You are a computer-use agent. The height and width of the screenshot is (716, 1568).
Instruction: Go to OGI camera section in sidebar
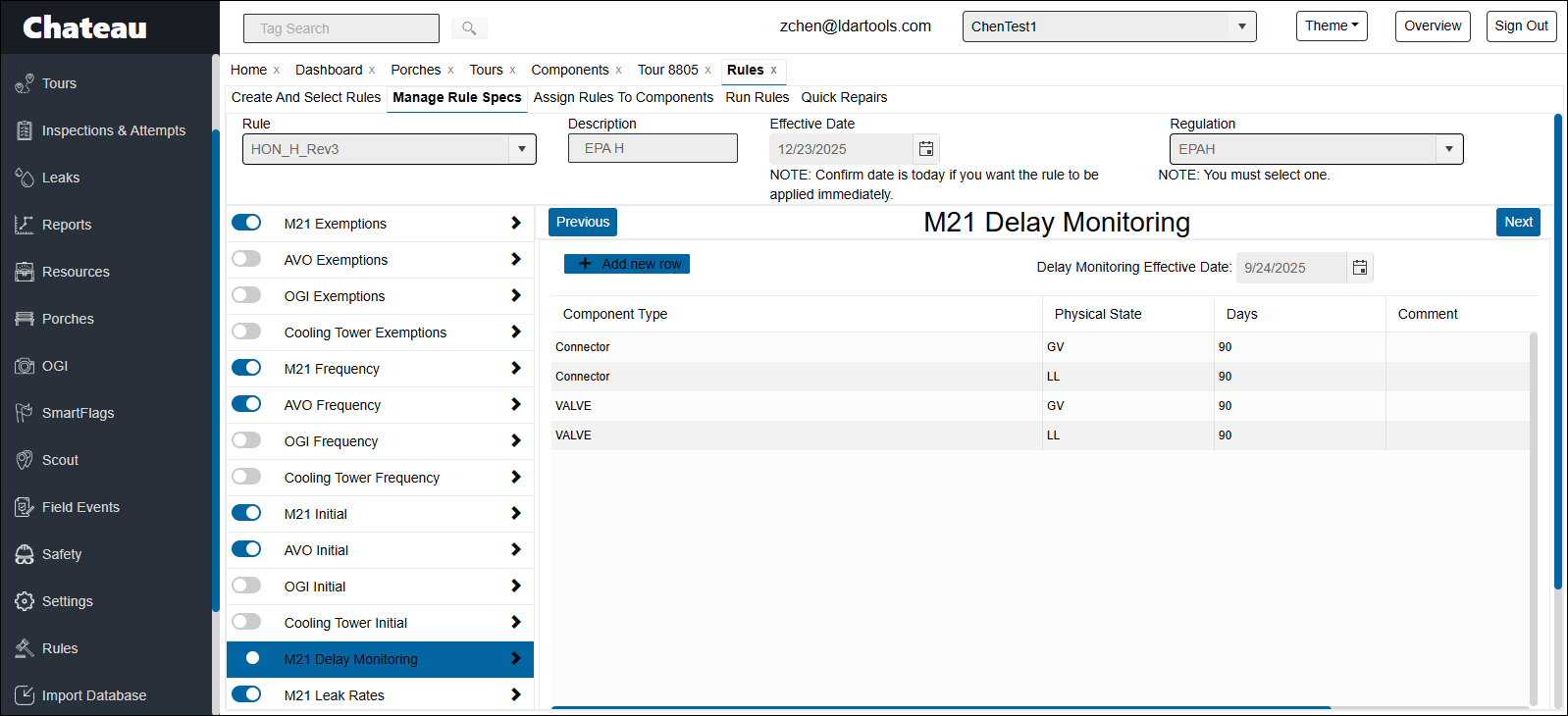[x=55, y=366]
